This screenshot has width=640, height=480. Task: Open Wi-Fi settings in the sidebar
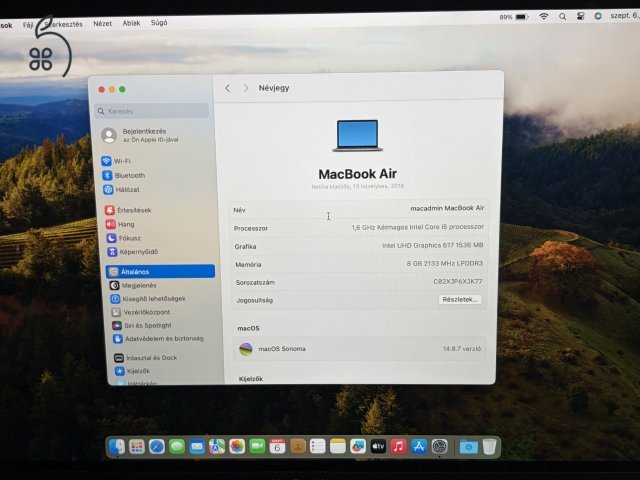(x=116, y=161)
